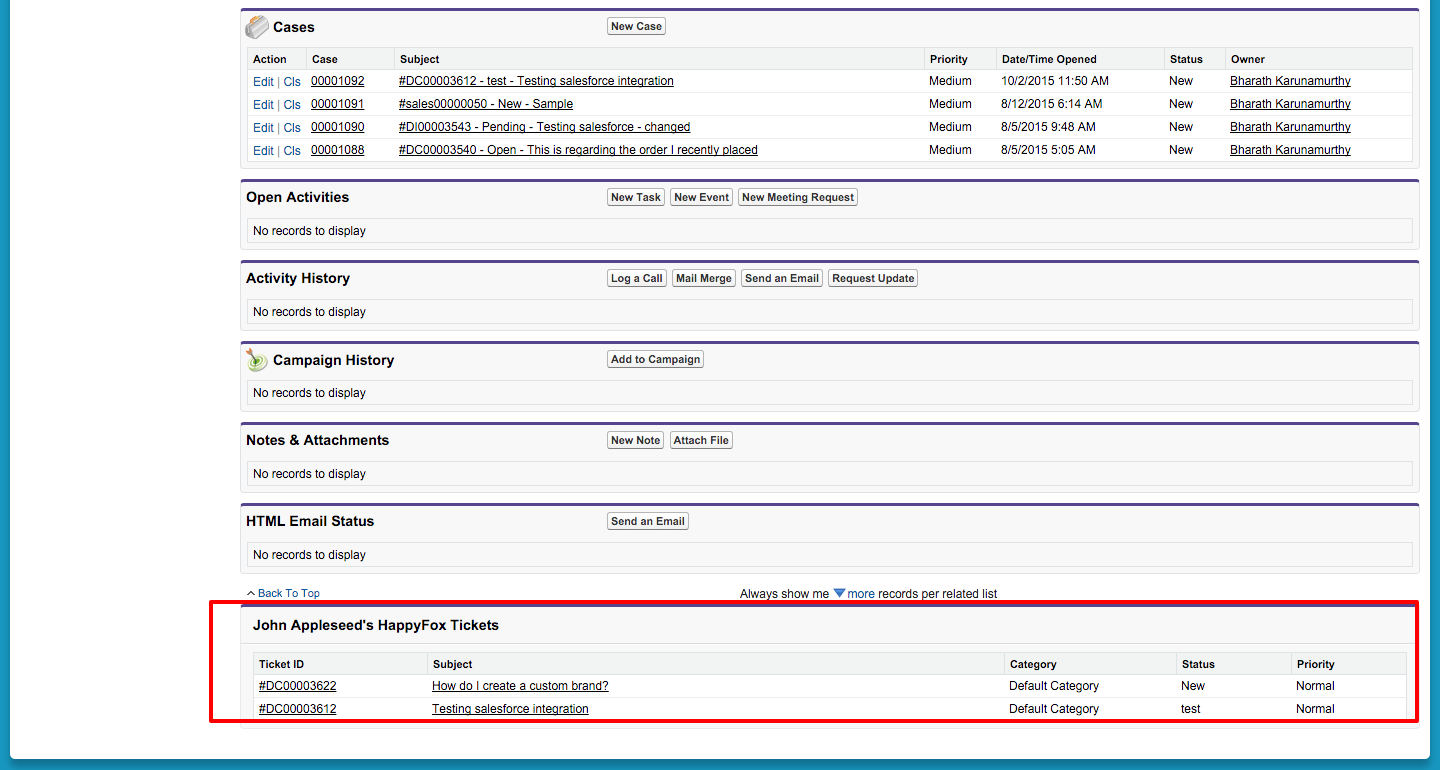
Task: Open case number 00001092
Action: coord(338,81)
